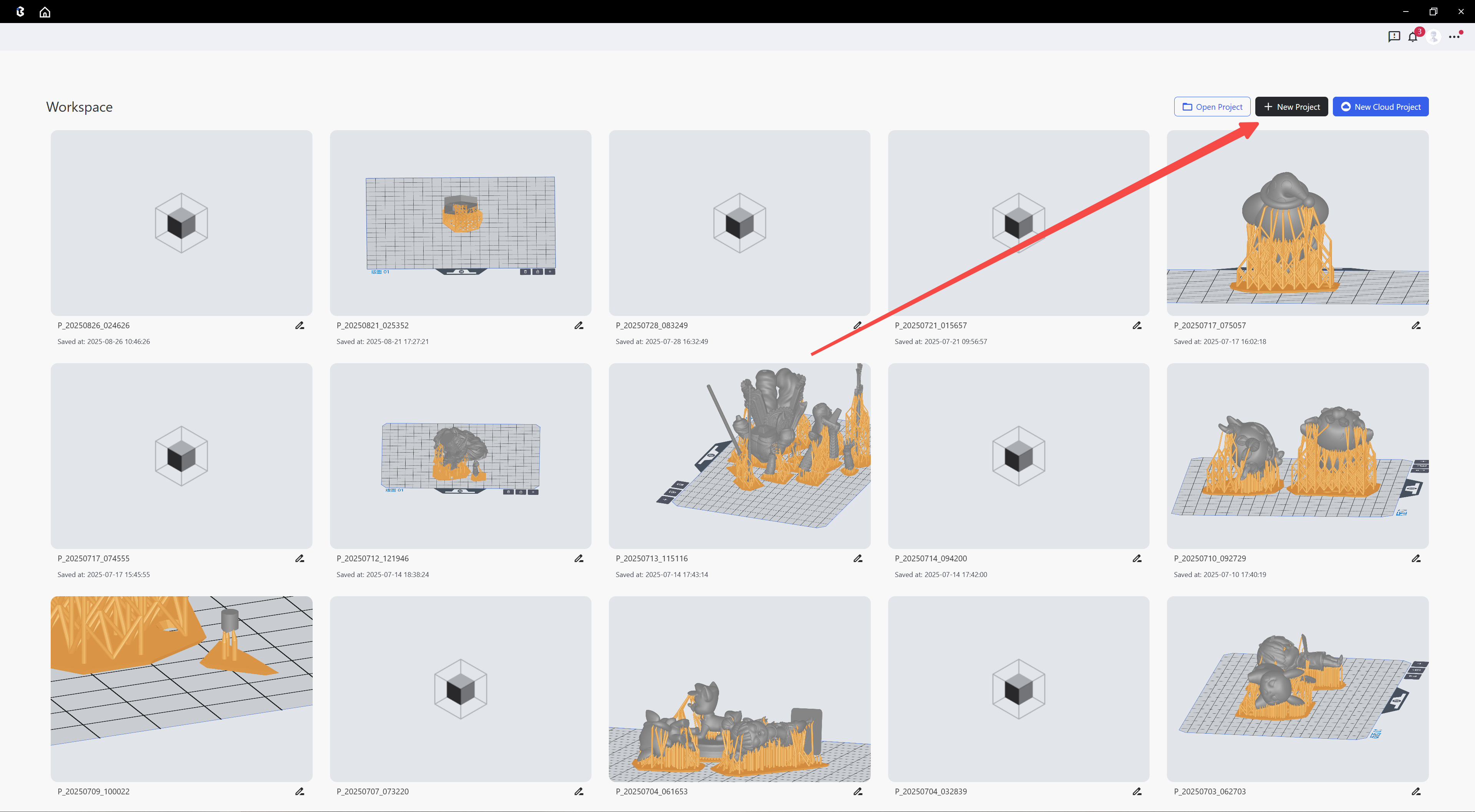Viewport: 1475px width, 812px height.
Task: Click rename pencil for P_20250717_075057
Action: click(1415, 326)
